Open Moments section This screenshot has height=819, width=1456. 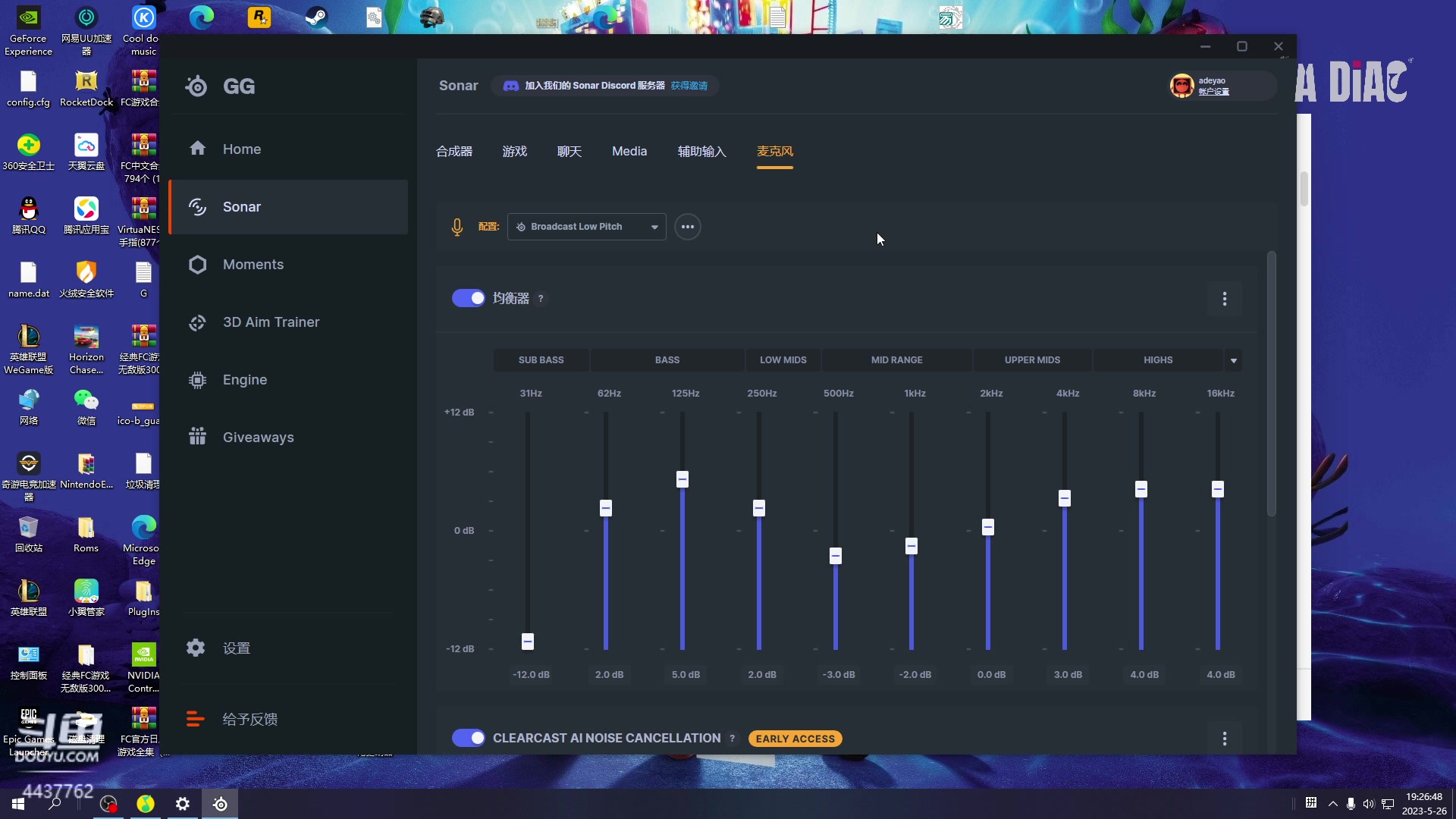click(288, 265)
